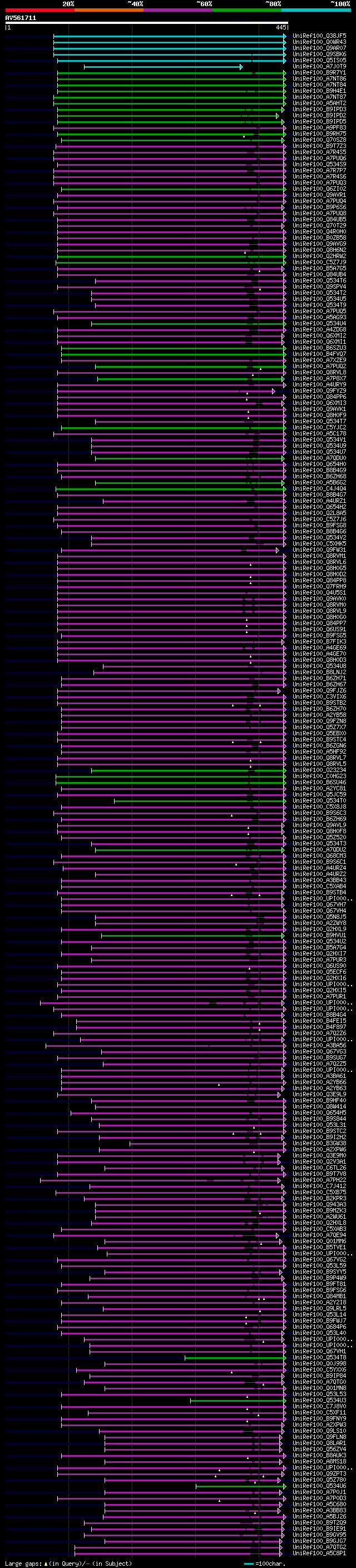Viewport: 356px width, 1568px height.
Task: Click the green alignment bar for UniRef100_Q534T0
Action: 200,801
